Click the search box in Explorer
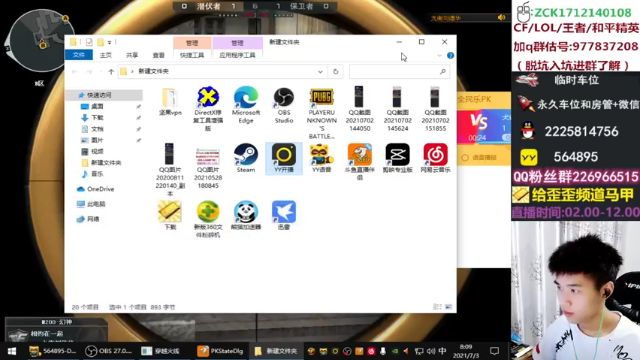Image resolution: width=640 pixels, height=360 pixels. click(x=399, y=71)
